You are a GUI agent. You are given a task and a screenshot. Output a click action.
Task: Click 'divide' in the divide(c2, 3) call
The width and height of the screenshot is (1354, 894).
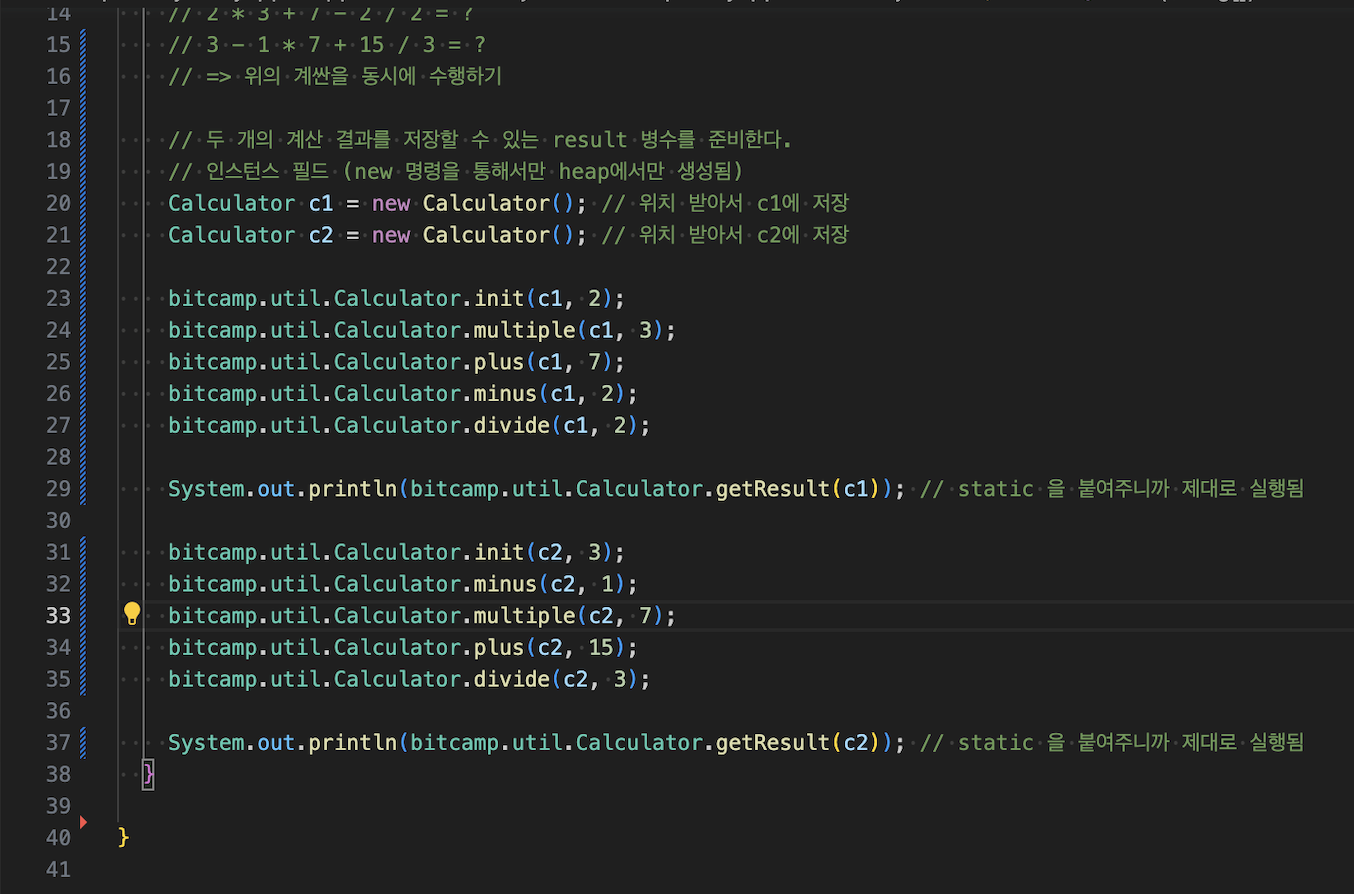[x=512, y=679]
